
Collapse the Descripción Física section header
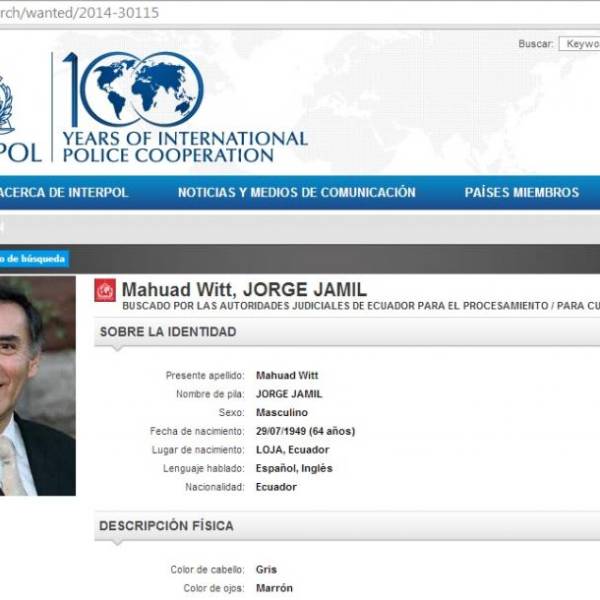point(166,526)
